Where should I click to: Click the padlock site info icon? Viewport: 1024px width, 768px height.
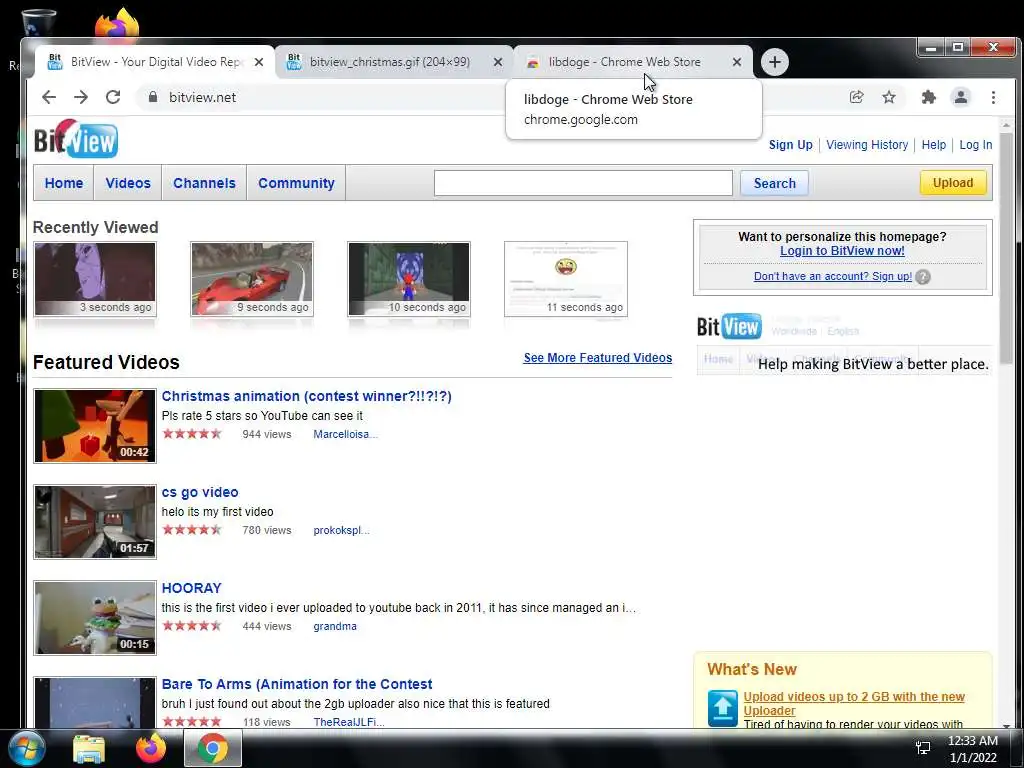tap(153, 97)
